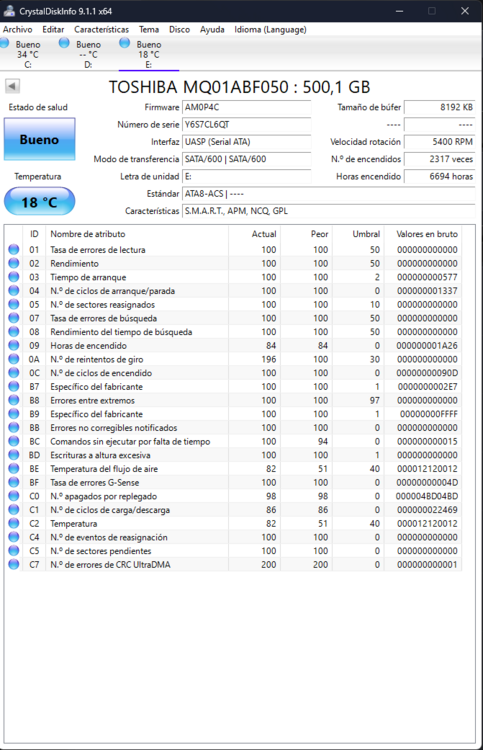Image resolution: width=483 pixels, height=750 pixels.
Task: Click status orb for ciclos de carga/descarga
Action: [14, 510]
